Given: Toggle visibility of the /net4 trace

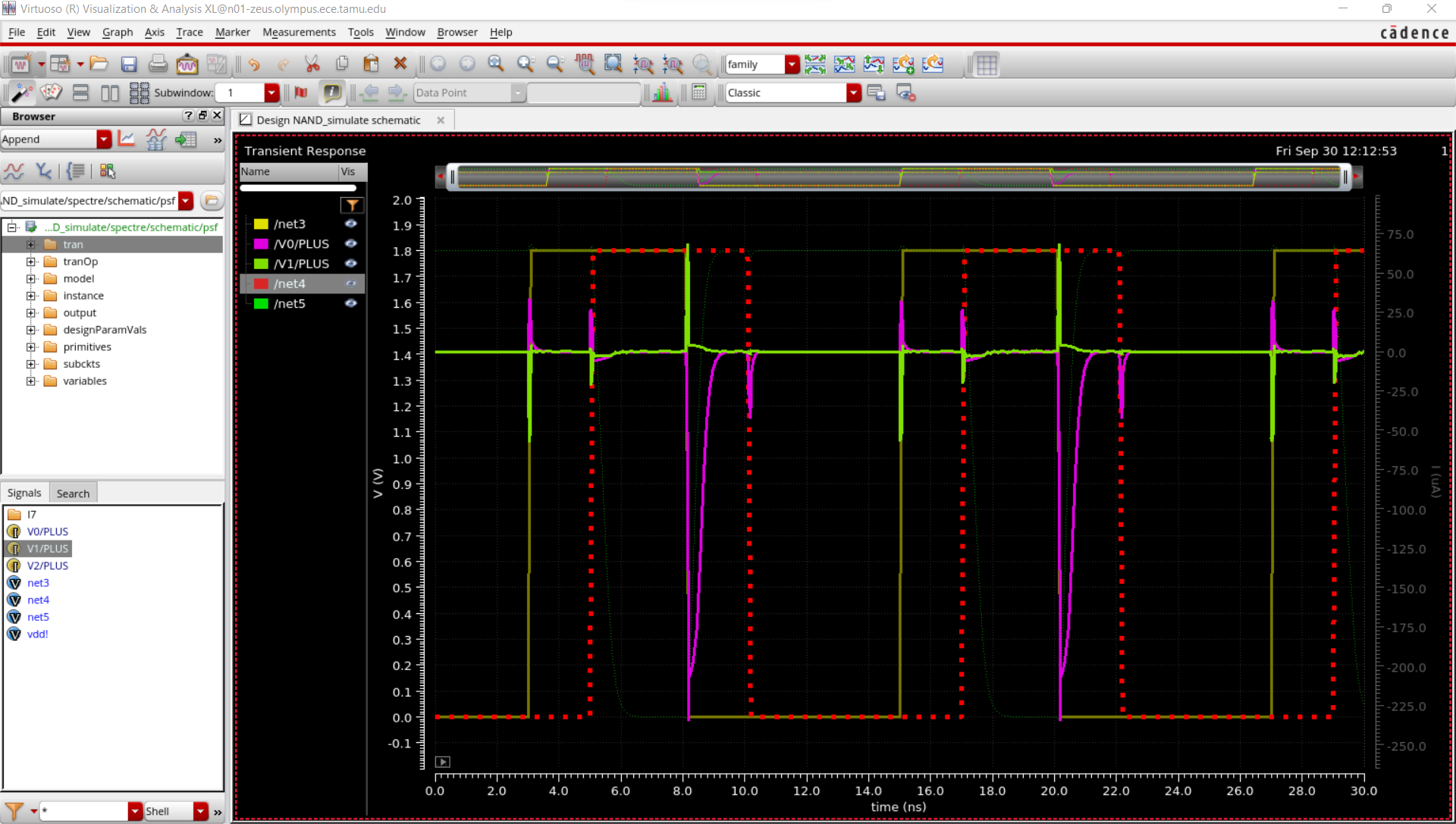Looking at the screenshot, I should click(x=350, y=283).
